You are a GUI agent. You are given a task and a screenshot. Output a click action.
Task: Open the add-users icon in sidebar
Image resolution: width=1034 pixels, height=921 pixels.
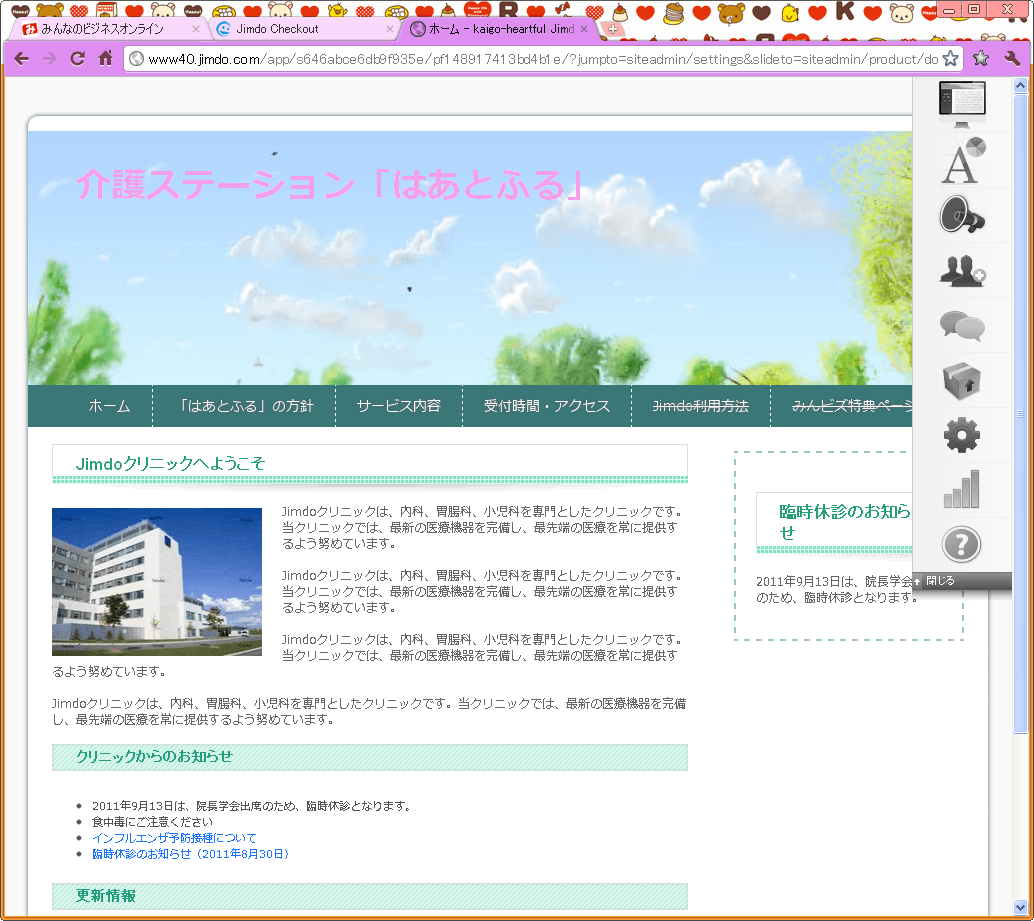(961, 270)
